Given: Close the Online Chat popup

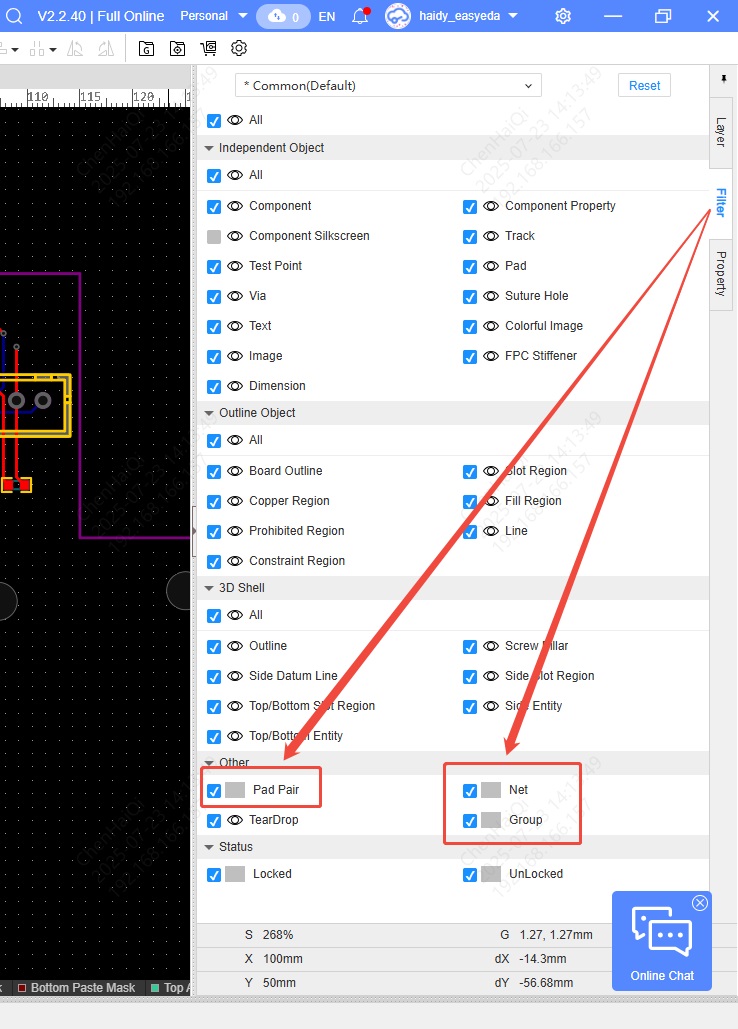Looking at the screenshot, I should tap(699, 903).
